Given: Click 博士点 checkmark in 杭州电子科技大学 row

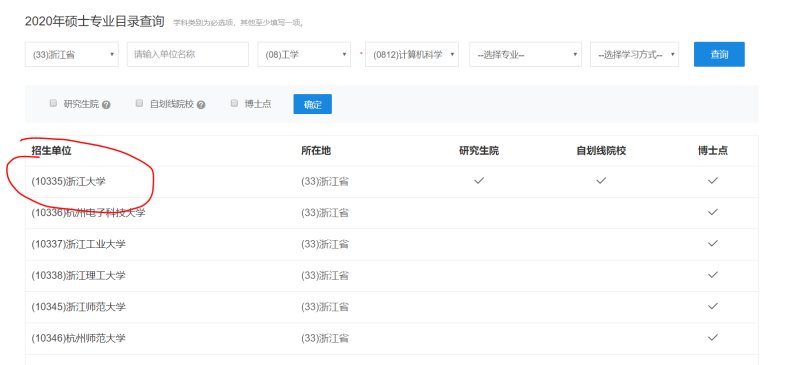Looking at the screenshot, I should 713,212.
